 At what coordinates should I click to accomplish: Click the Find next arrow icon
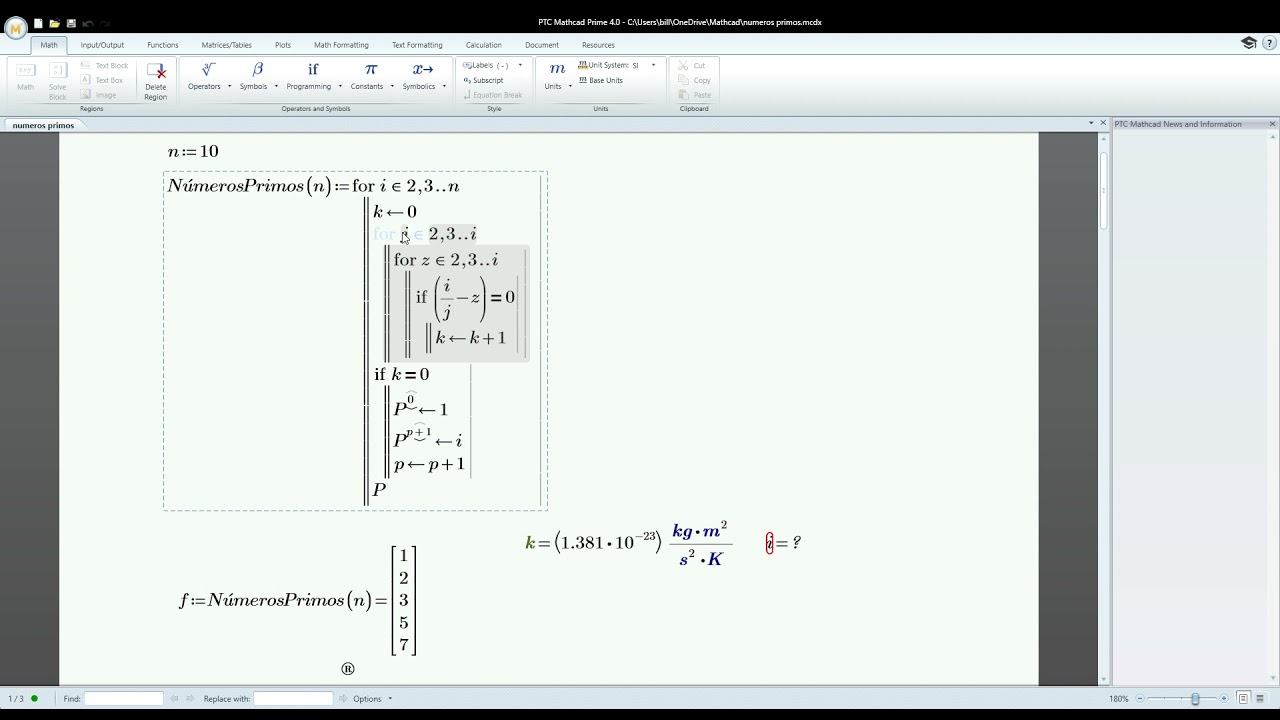pyautogui.click(x=190, y=698)
